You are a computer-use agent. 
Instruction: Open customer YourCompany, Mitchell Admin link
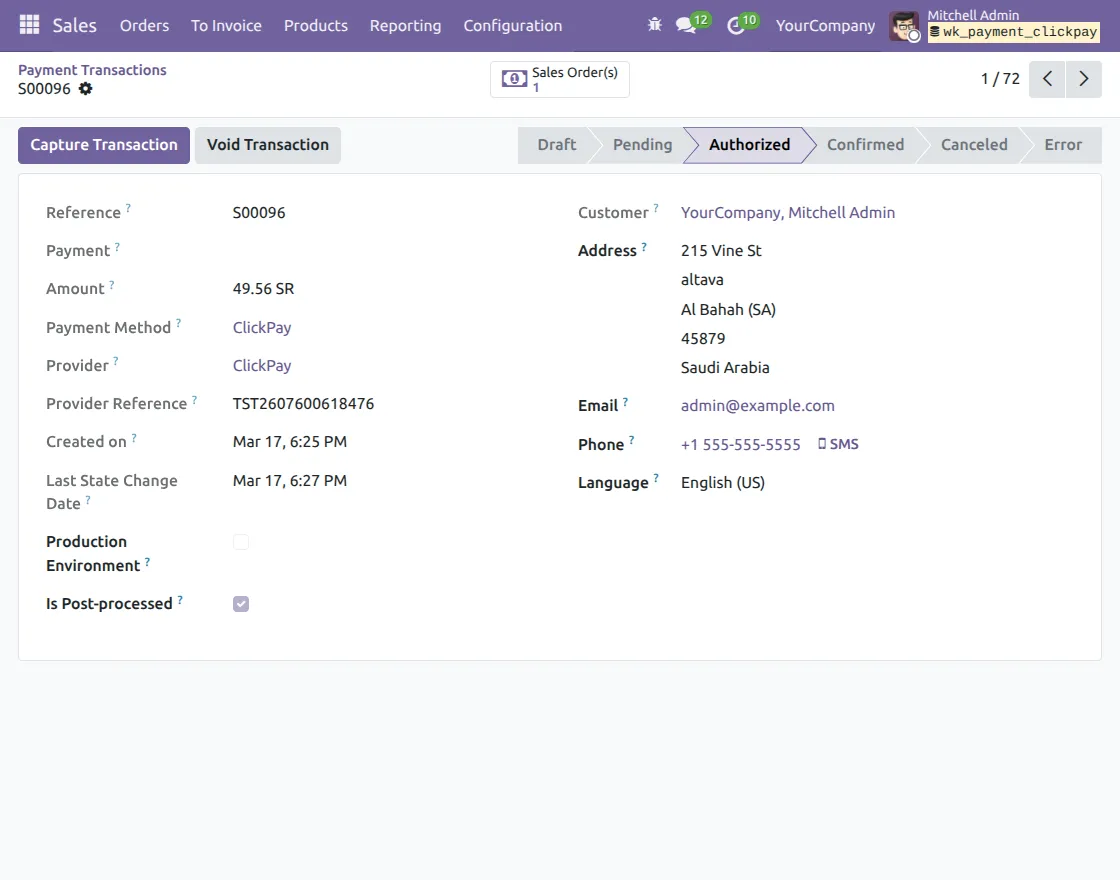787,213
